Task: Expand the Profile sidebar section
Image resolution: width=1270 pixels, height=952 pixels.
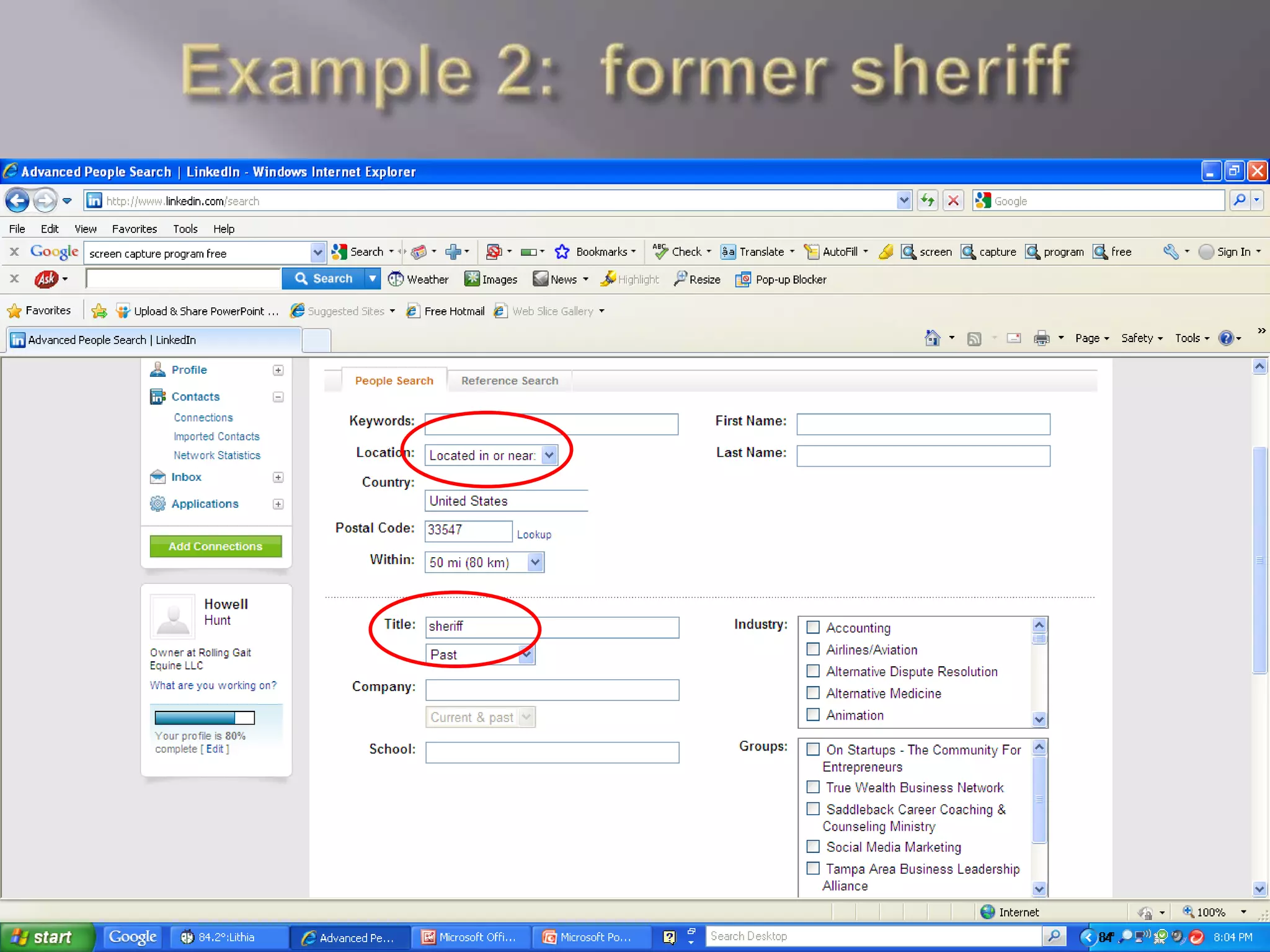Action: [278, 370]
